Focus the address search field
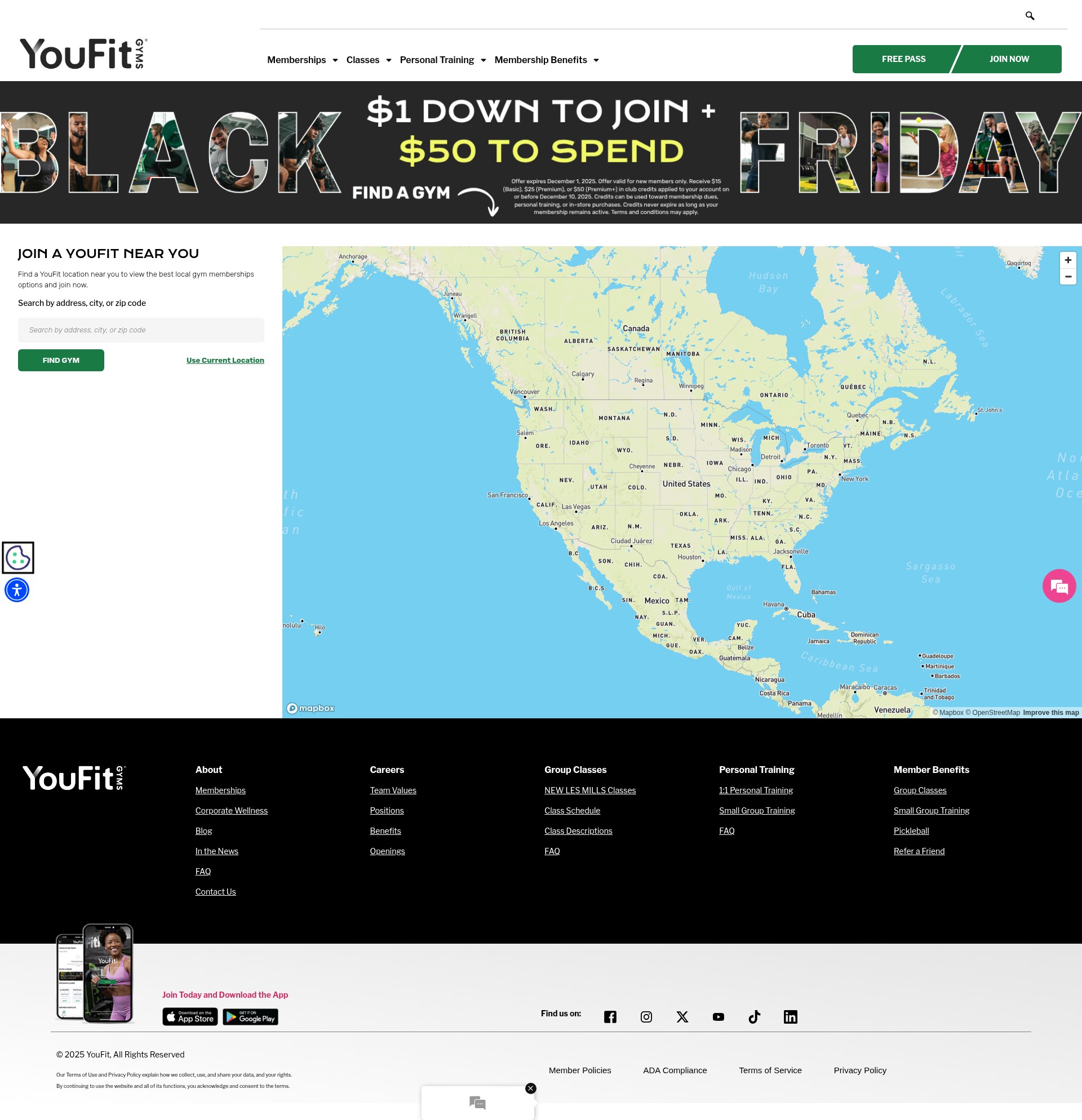The width and height of the screenshot is (1082, 1120). [x=141, y=330]
